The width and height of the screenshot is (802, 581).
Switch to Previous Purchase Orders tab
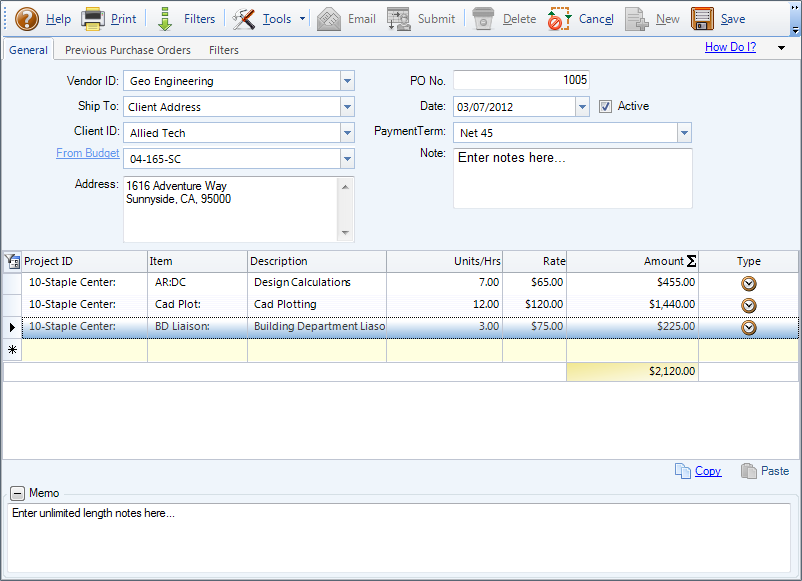[x=127, y=50]
